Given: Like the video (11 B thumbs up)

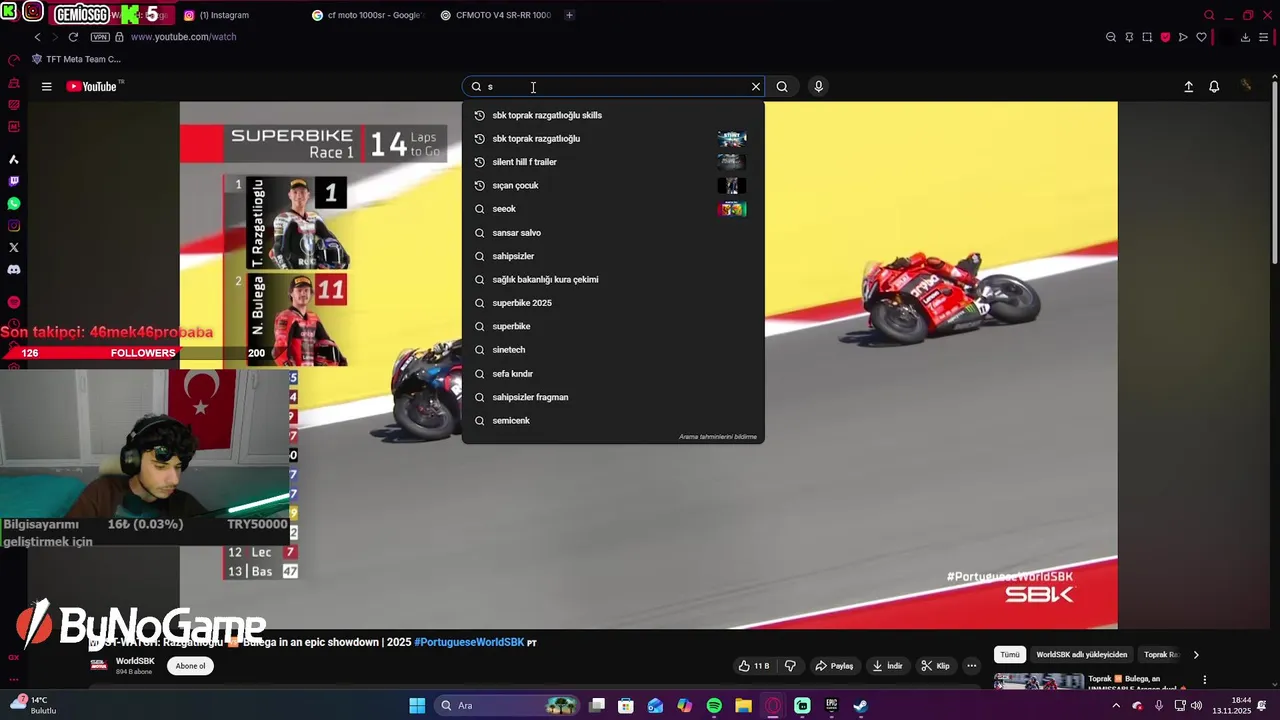Looking at the screenshot, I should (x=754, y=666).
